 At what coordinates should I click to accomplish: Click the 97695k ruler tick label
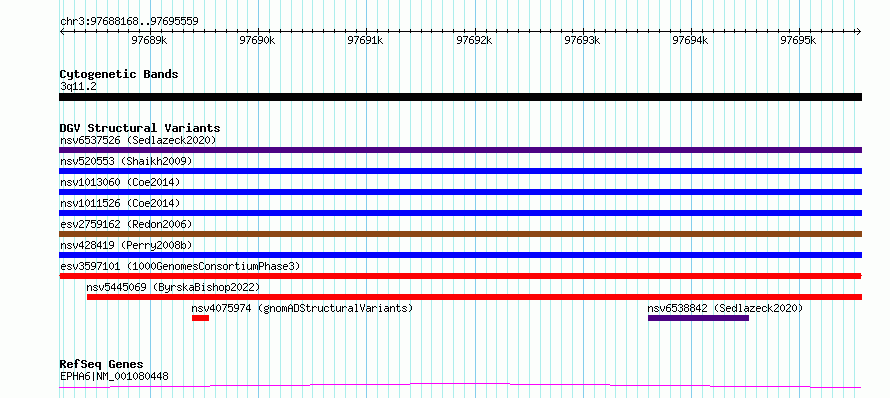click(799, 40)
